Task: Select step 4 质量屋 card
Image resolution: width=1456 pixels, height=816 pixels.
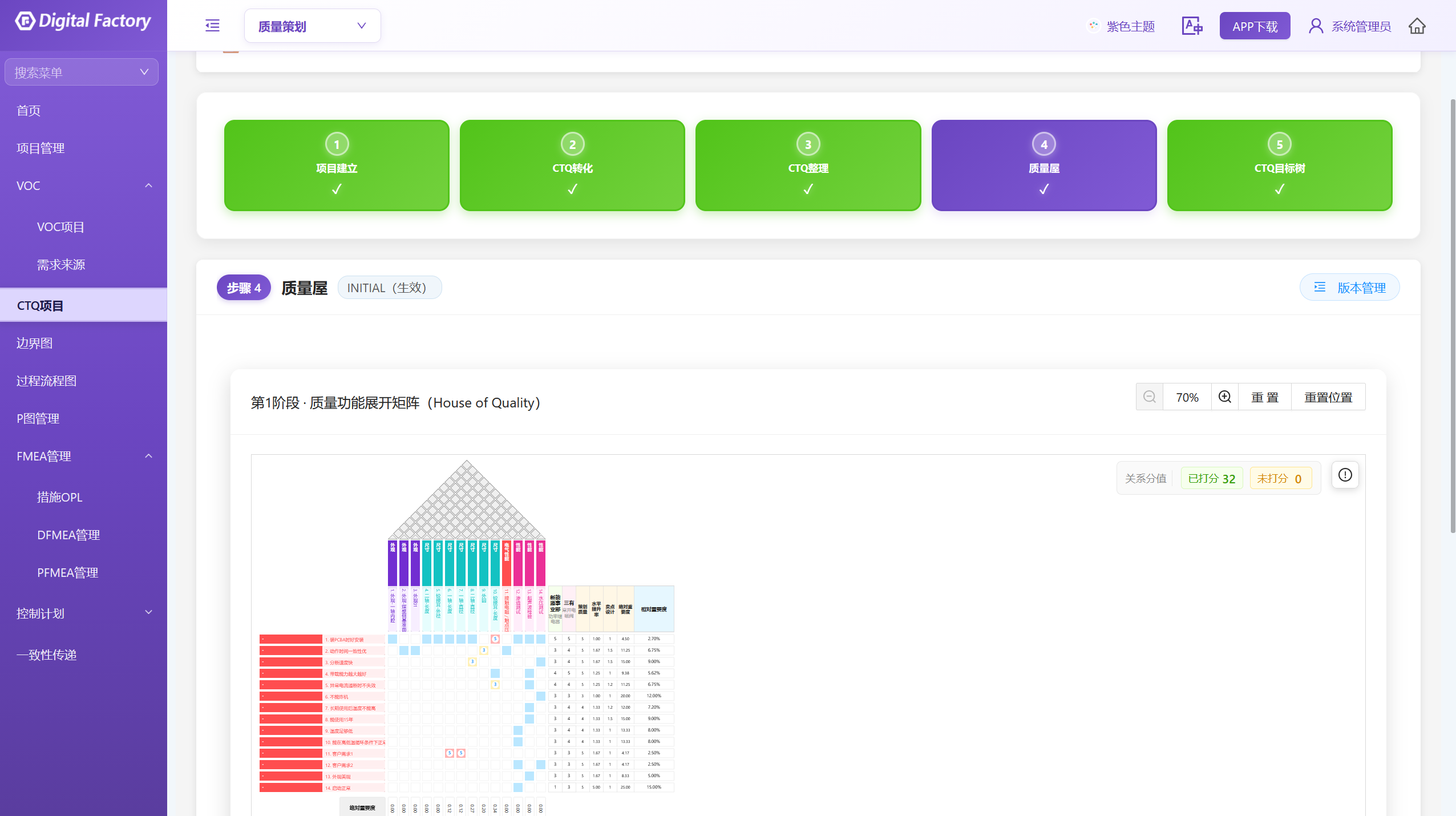Action: pos(1044,165)
